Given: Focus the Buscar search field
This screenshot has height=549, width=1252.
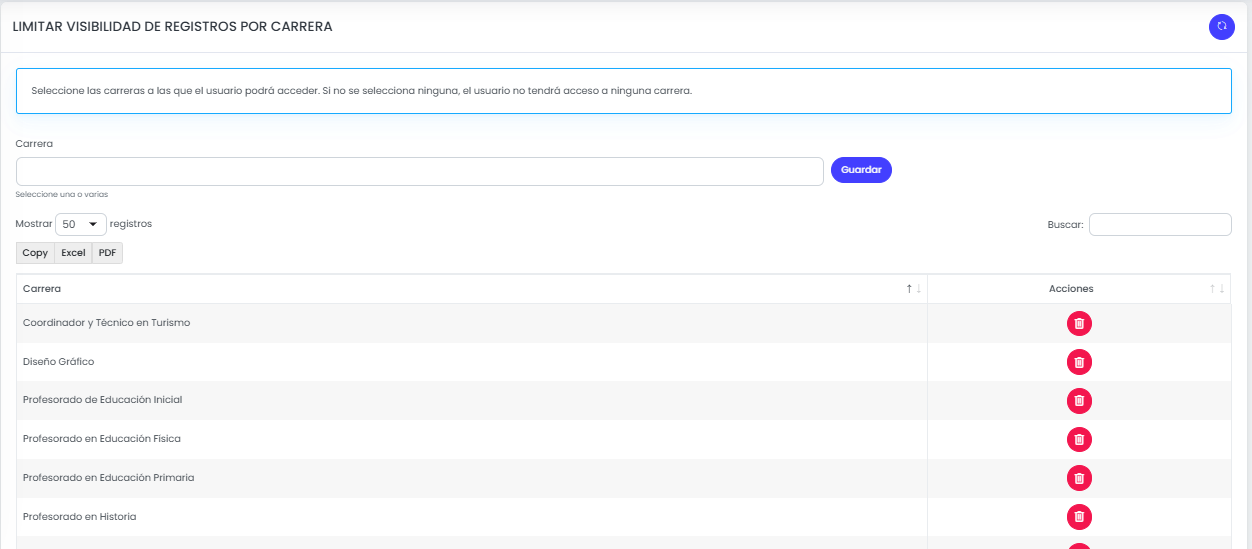Looking at the screenshot, I should [x=1160, y=225].
